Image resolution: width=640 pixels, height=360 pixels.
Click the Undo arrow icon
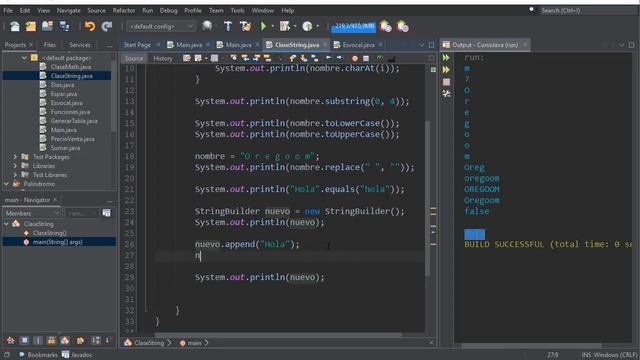coord(90,27)
